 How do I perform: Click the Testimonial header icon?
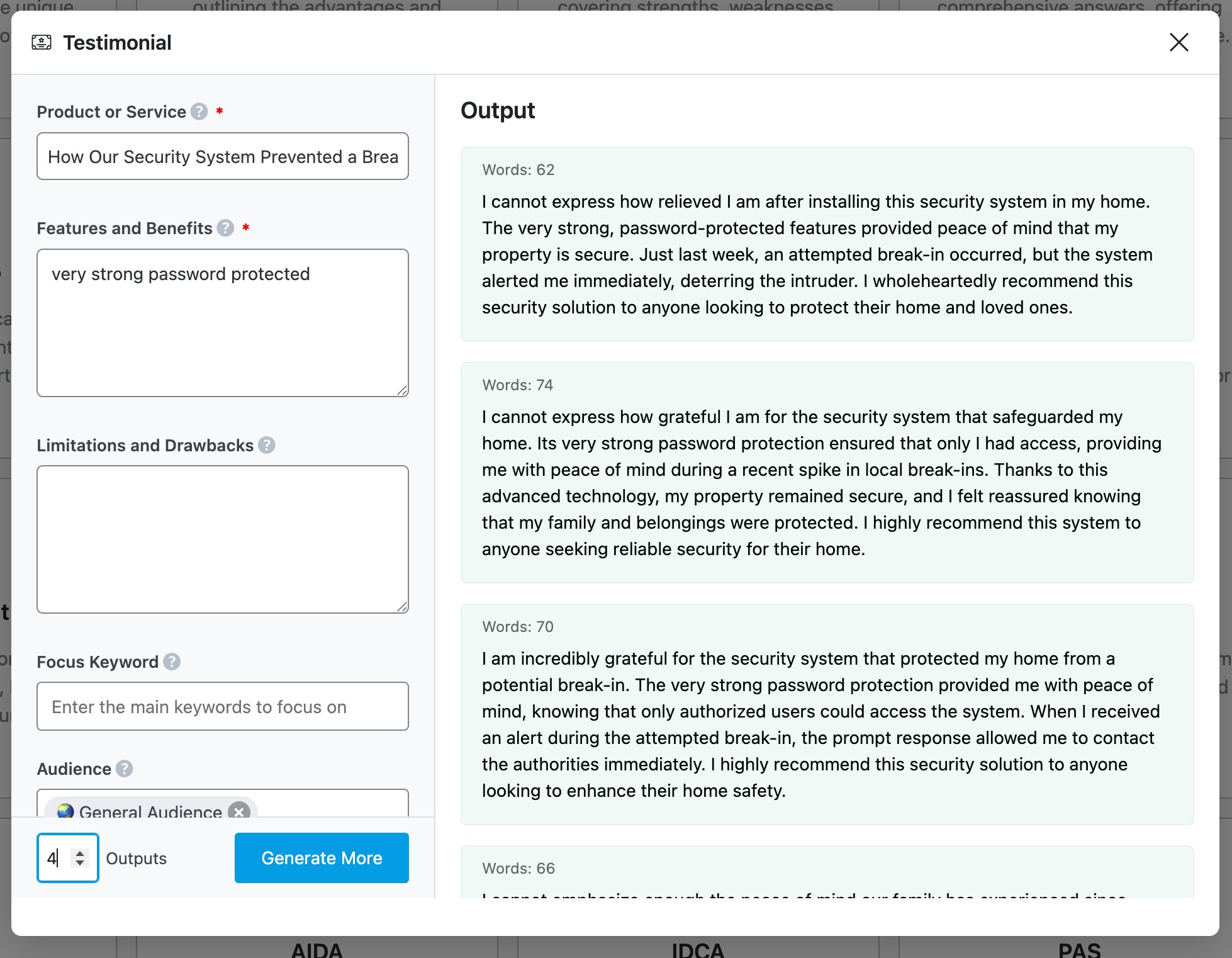tap(42, 43)
